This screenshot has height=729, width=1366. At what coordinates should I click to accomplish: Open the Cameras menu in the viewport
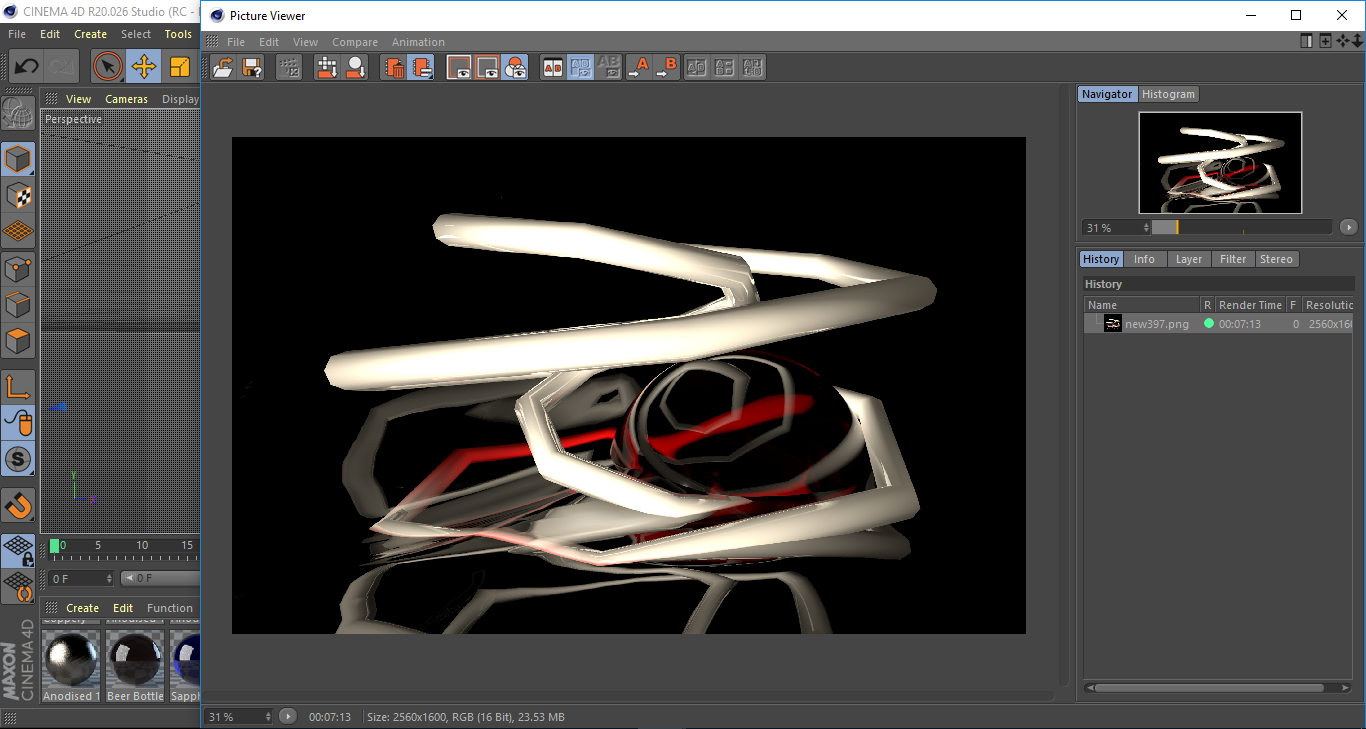126,99
